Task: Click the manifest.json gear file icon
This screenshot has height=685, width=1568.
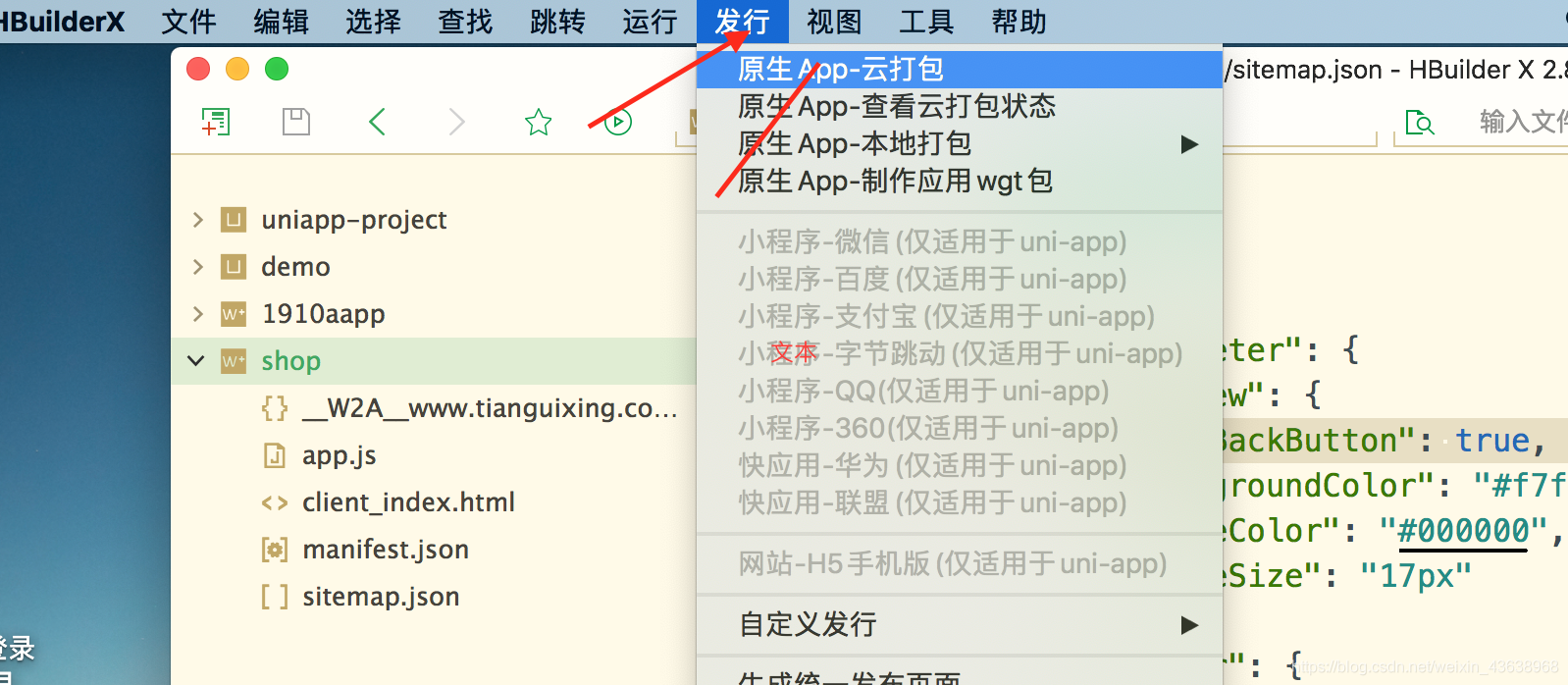Action: tap(275, 549)
